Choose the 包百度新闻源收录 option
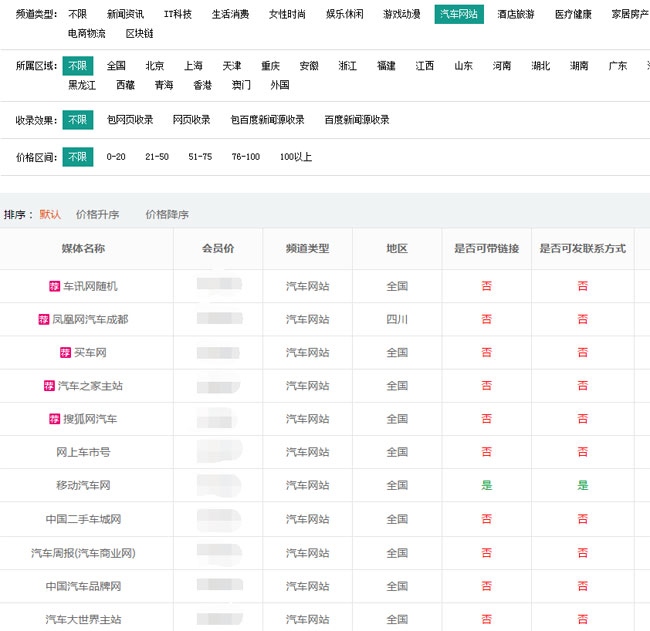 pyautogui.click(x=267, y=120)
